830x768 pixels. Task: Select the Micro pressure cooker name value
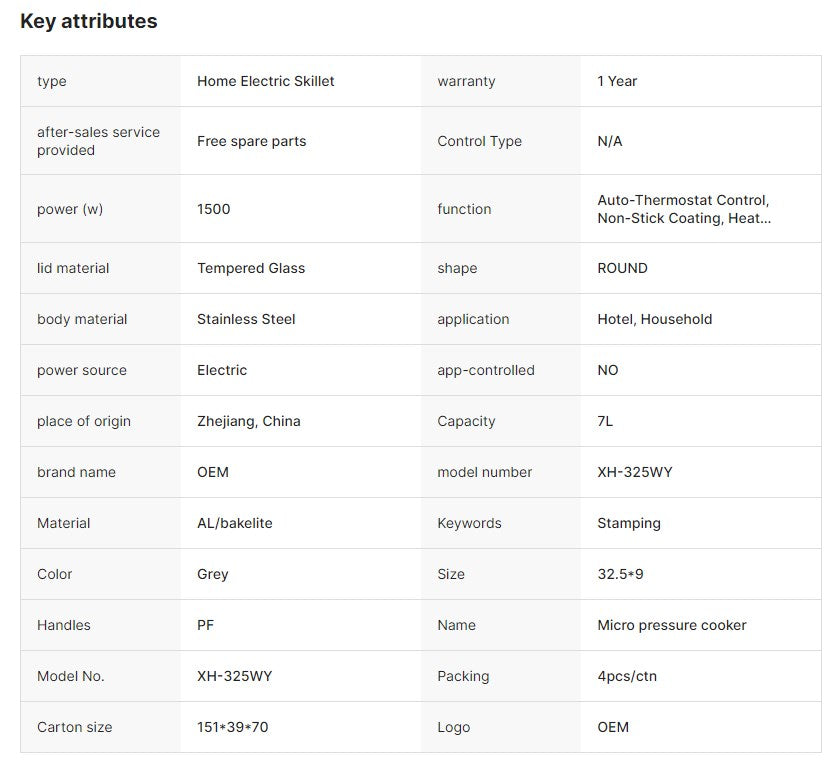point(672,625)
